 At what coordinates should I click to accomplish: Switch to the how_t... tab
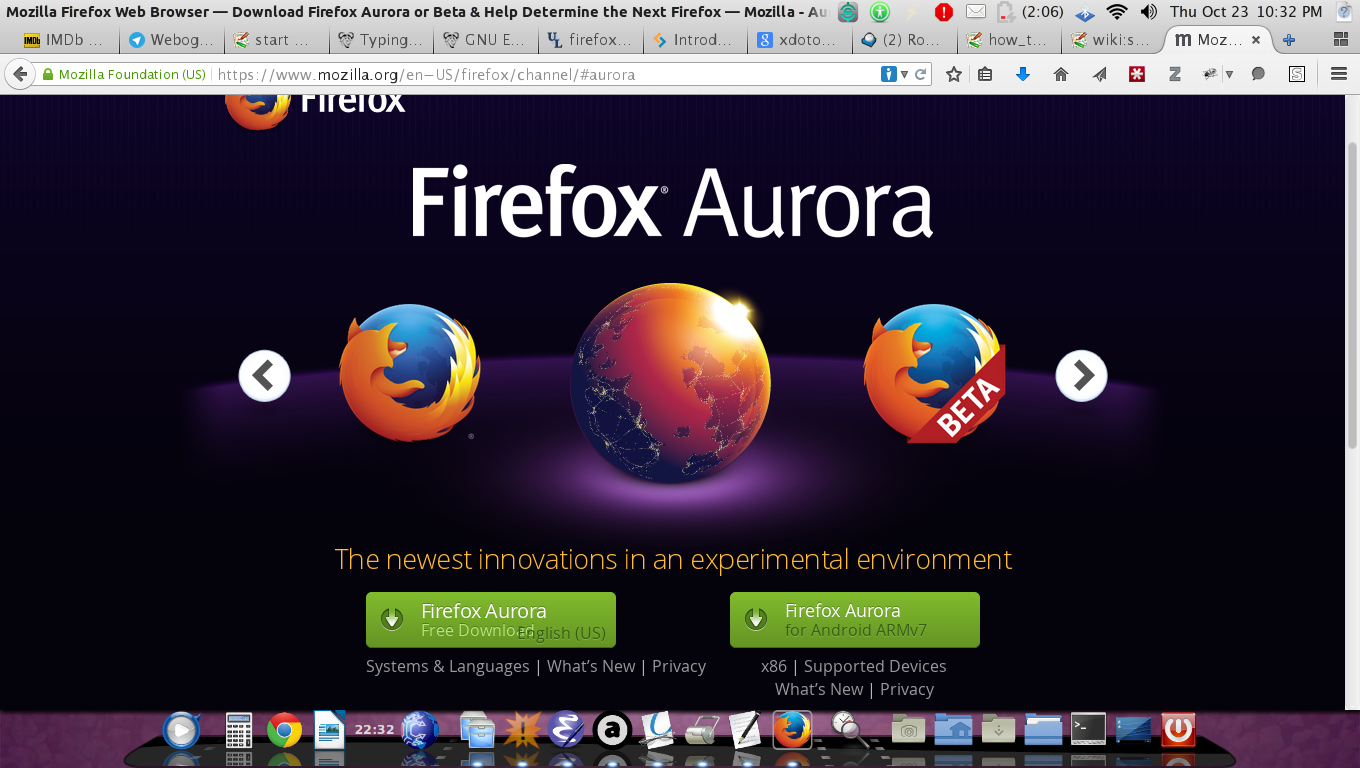click(x=1007, y=40)
